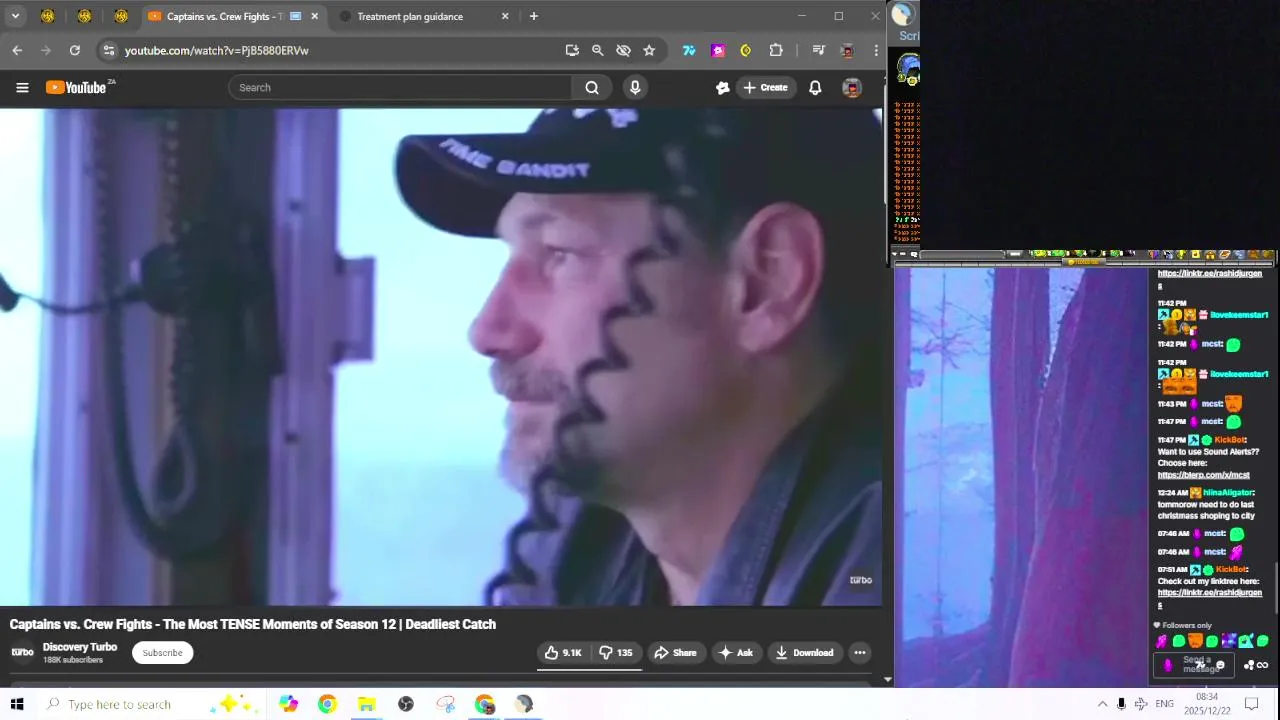Open the Discovery Turbo channel name
This screenshot has height=720, width=1280.
(80, 647)
